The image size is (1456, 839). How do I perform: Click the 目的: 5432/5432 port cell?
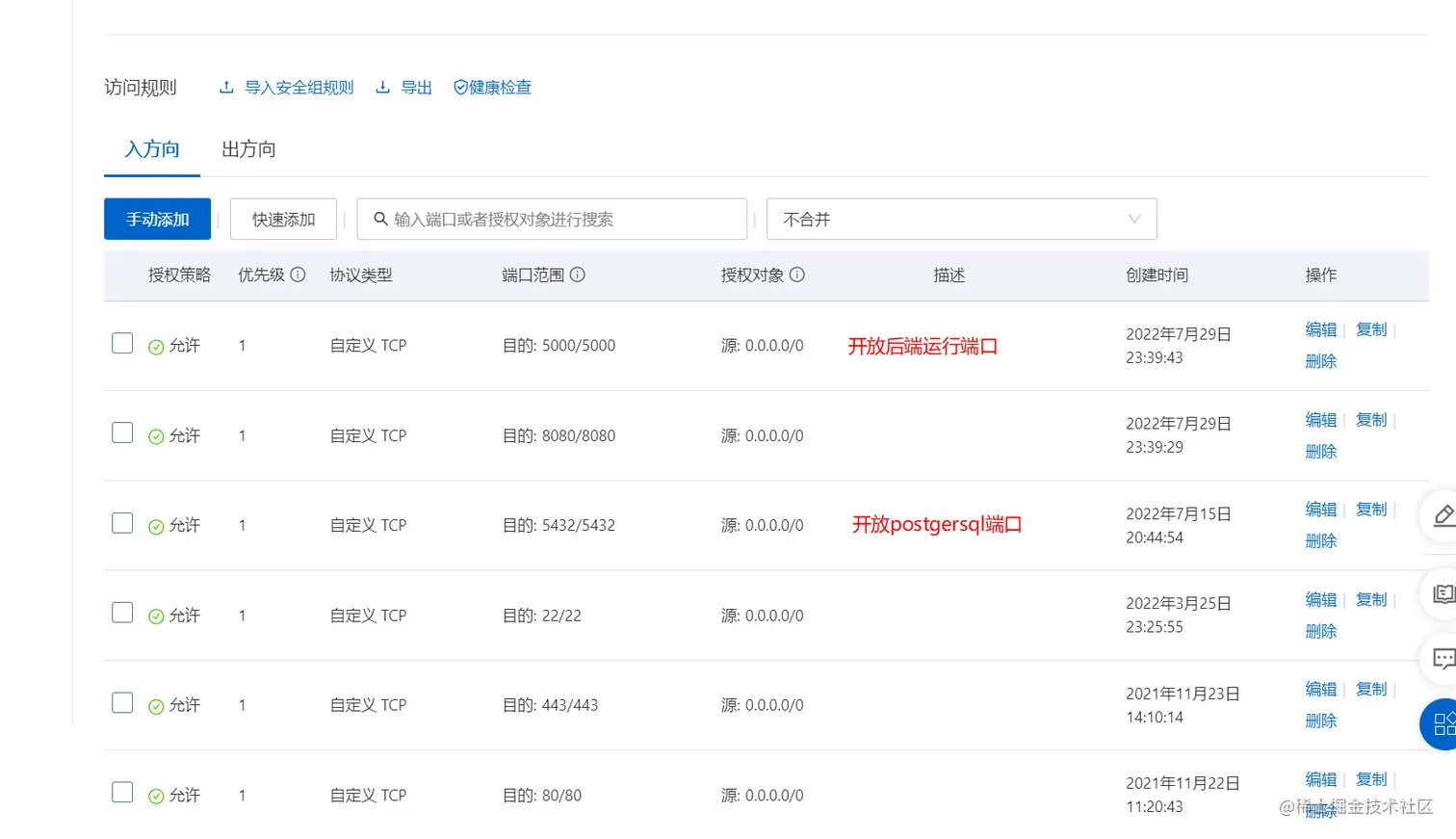coord(559,526)
